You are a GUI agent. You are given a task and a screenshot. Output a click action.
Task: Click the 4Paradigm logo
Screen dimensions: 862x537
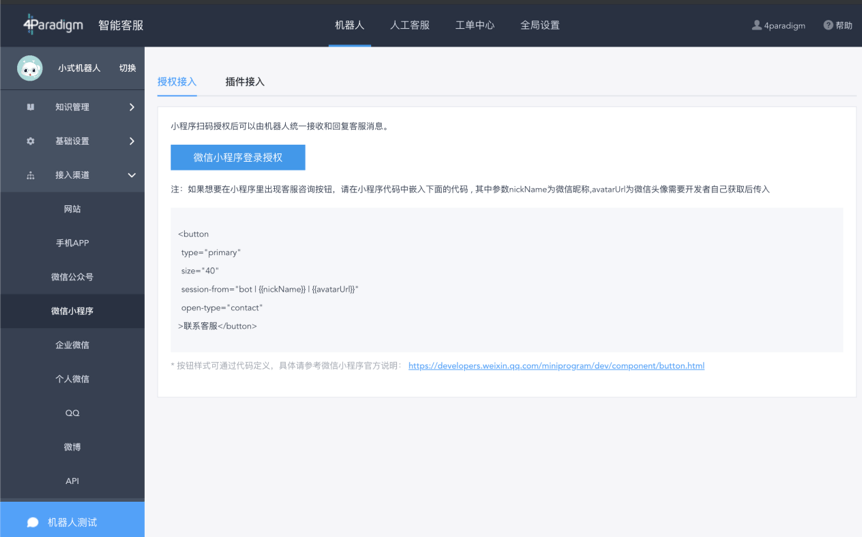point(53,25)
